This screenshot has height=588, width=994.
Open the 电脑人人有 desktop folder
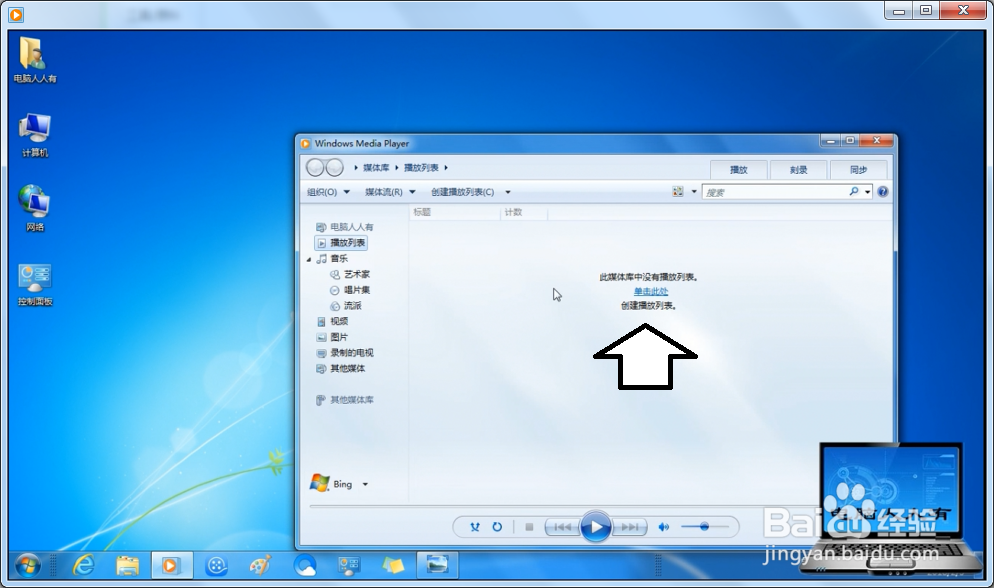35,60
